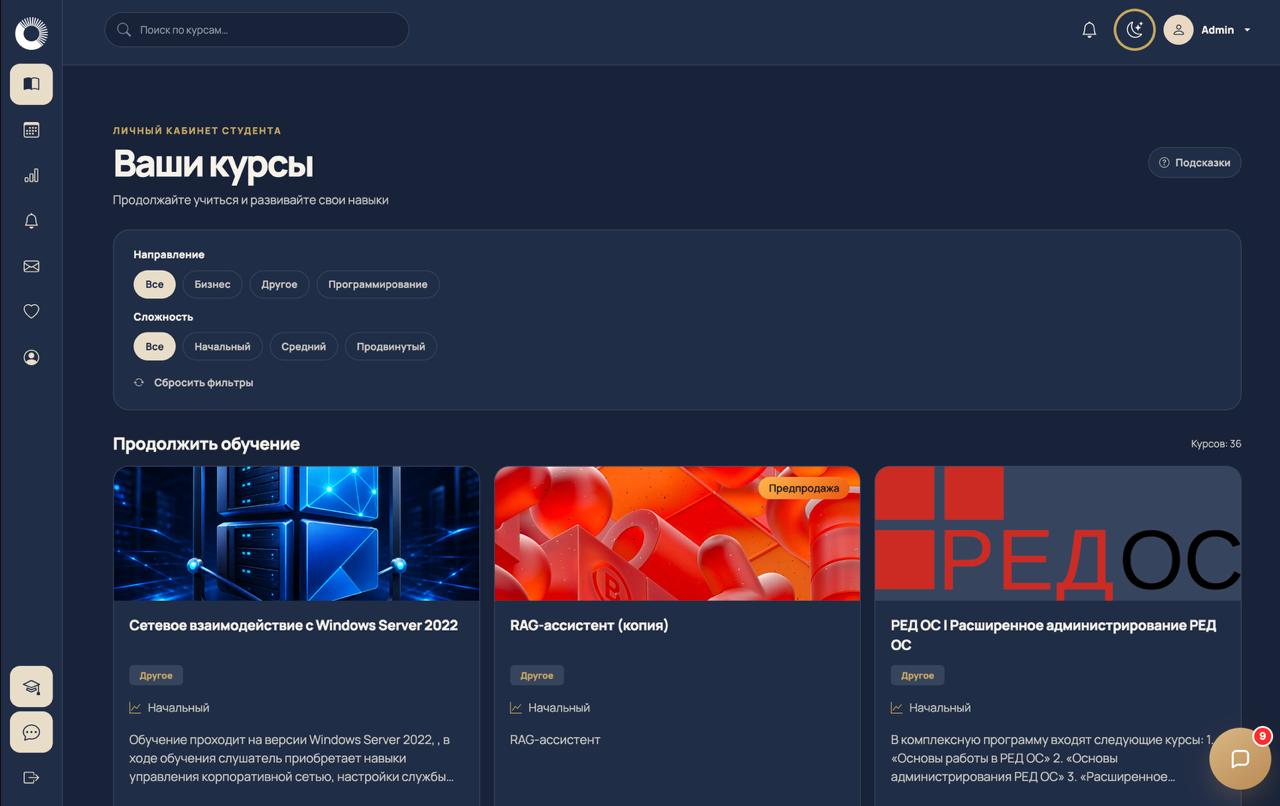
Task: Toggle the dark theme moon button
Action: click(x=1134, y=30)
